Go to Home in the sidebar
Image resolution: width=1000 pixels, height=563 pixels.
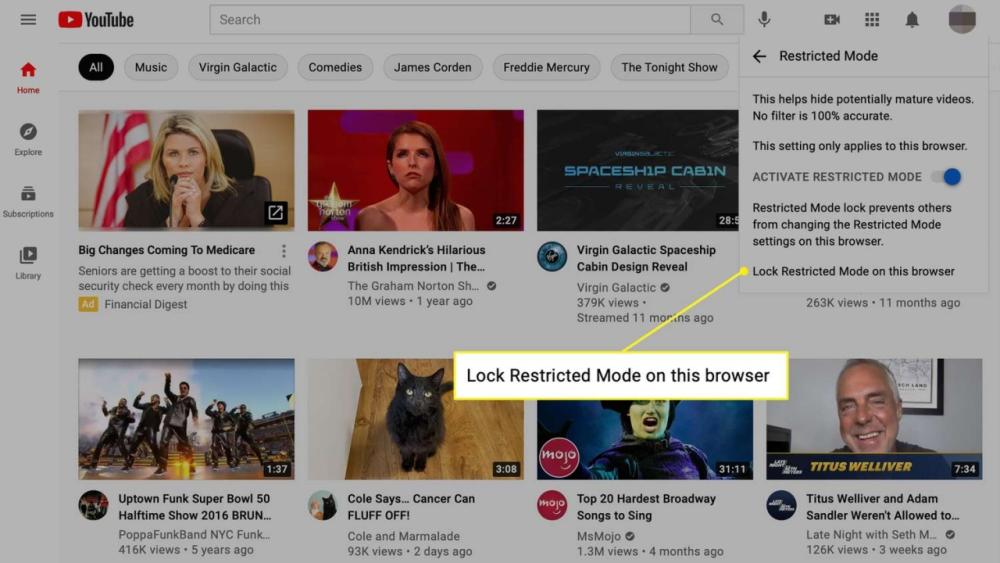(28, 78)
